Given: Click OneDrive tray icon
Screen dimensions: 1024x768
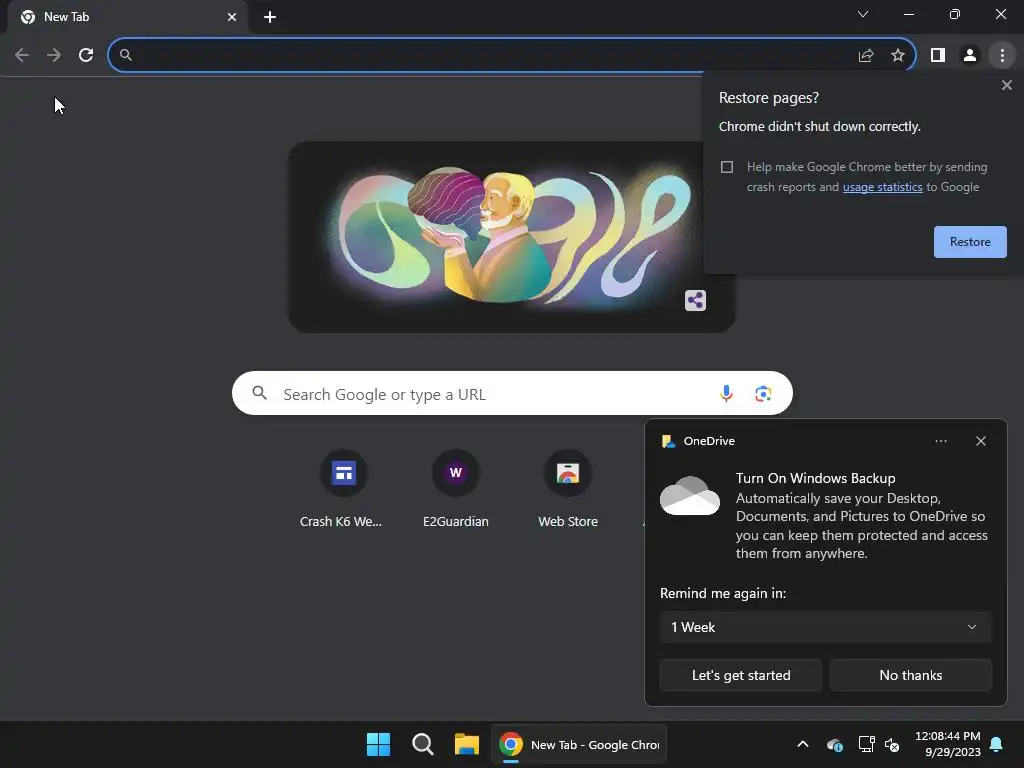Looking at the screenshot, I should [x=835, y=744].
